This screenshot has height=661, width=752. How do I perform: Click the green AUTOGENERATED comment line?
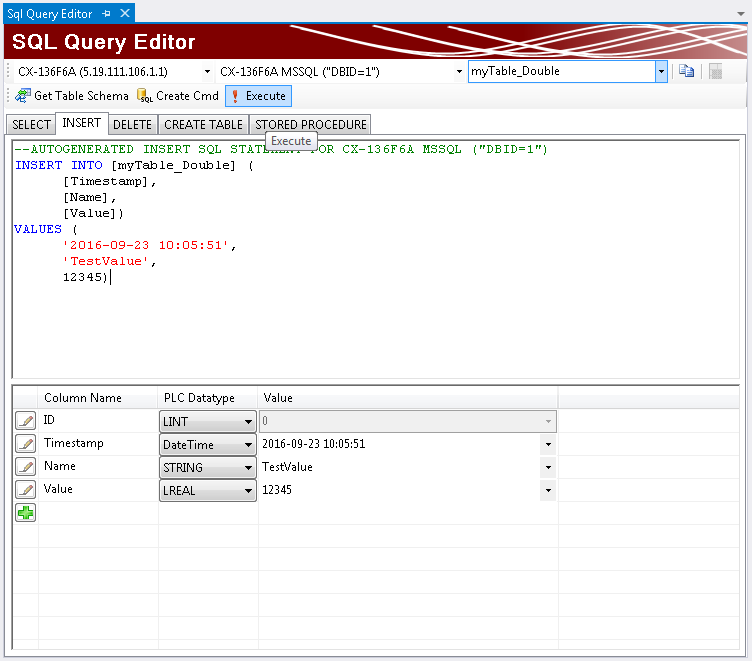pos(281,149)
